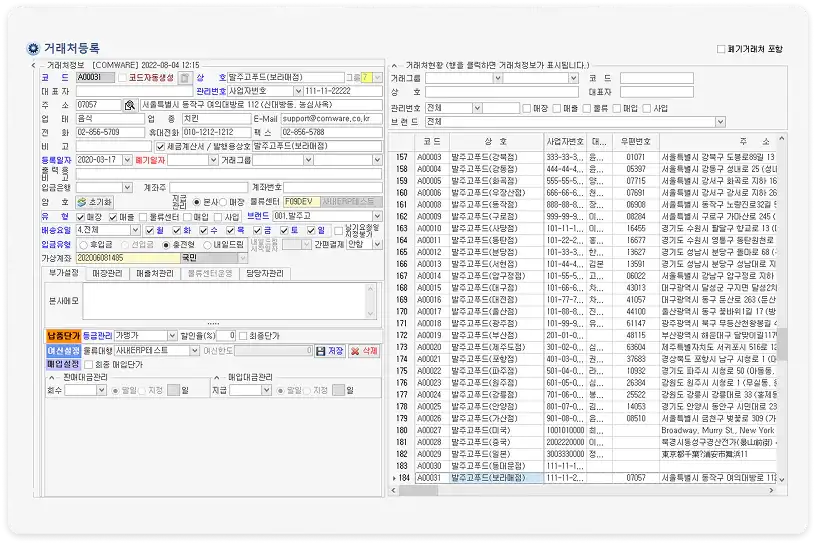Click the 여신설정 section label

63,351
